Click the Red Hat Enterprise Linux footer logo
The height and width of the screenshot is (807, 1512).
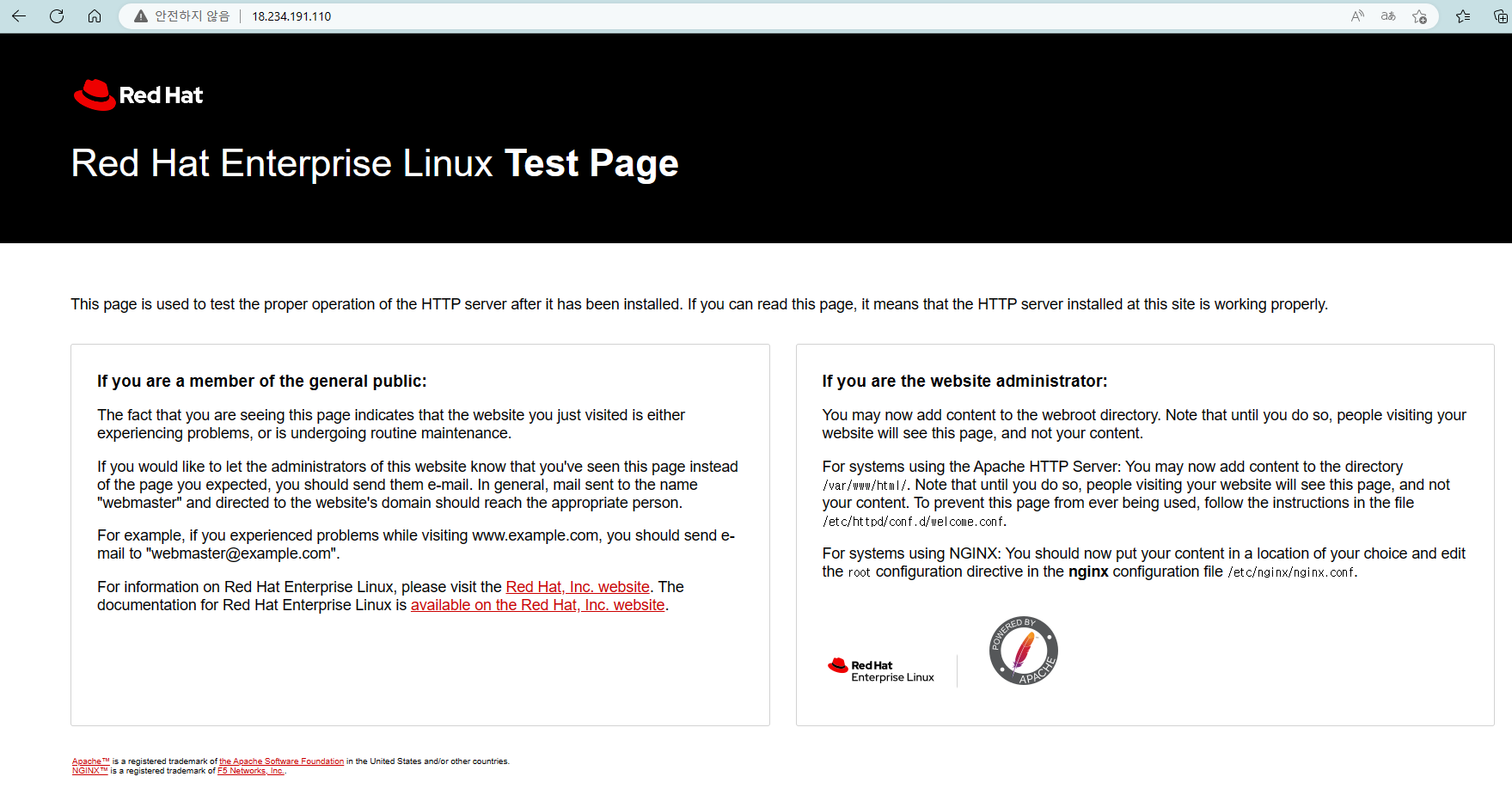pos(881,670)
